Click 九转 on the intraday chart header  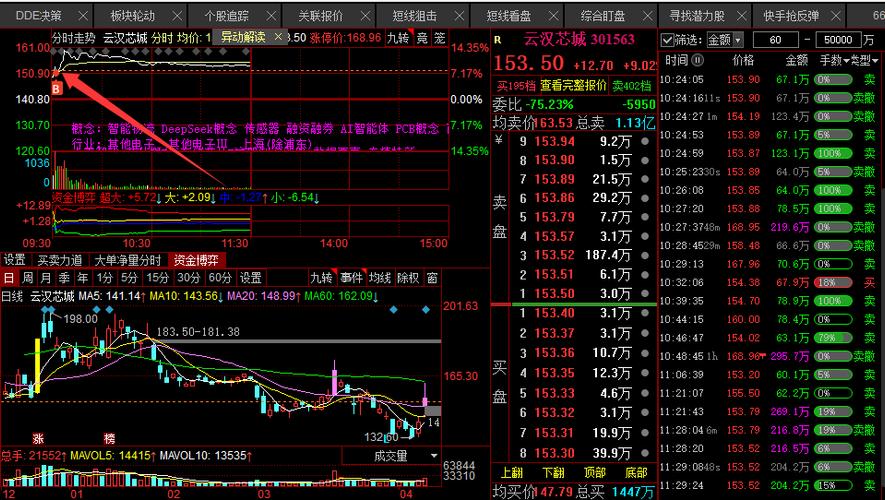click(x=398, y=38)
